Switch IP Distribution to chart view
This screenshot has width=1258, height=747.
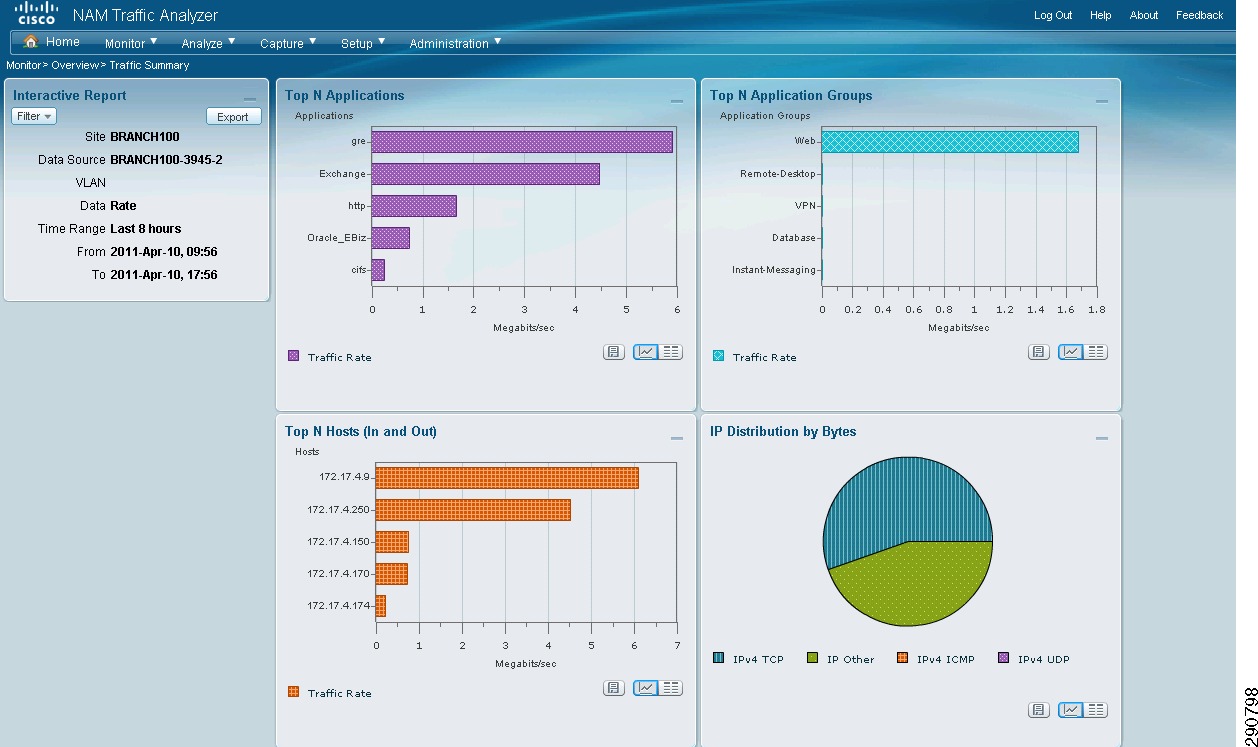[x=1071, y=710]
